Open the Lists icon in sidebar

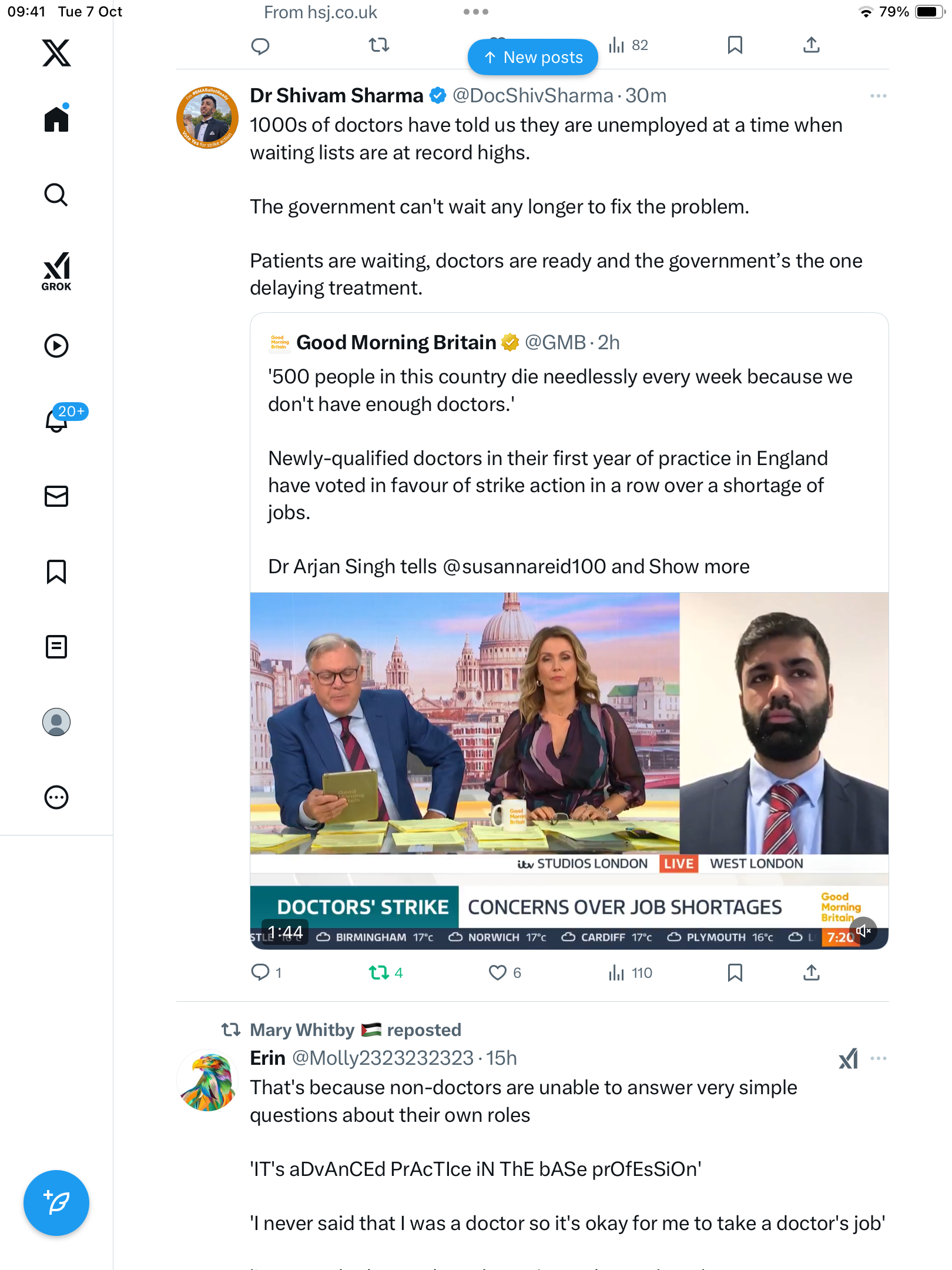coord(56,647)
